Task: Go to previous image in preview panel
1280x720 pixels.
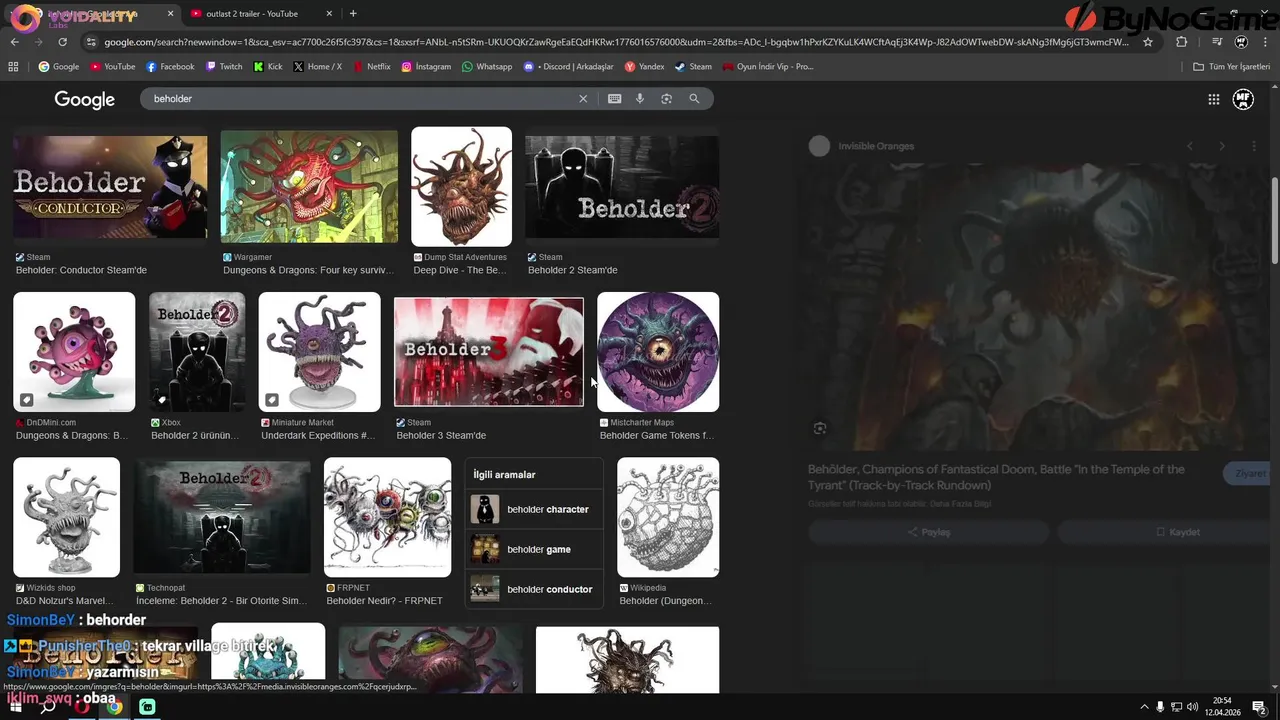Action: pyautogui.click(x=1189, y=146)
